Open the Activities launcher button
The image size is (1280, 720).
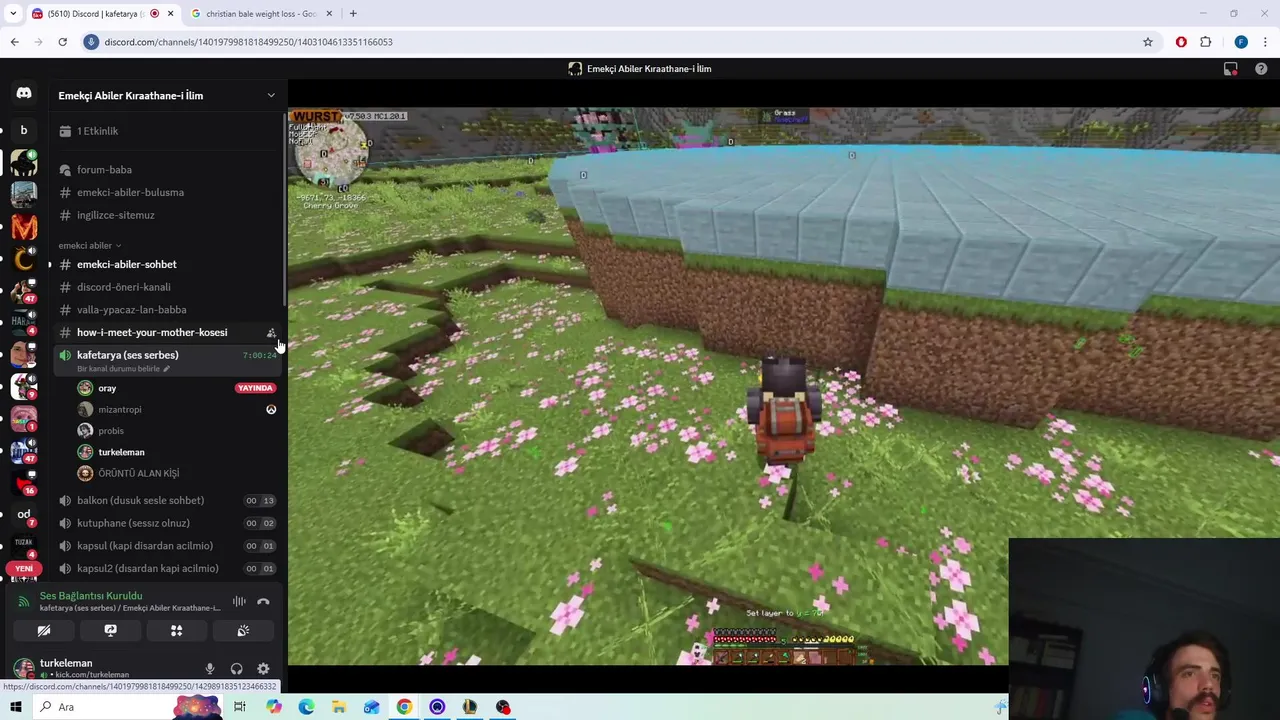click(176, 631)
